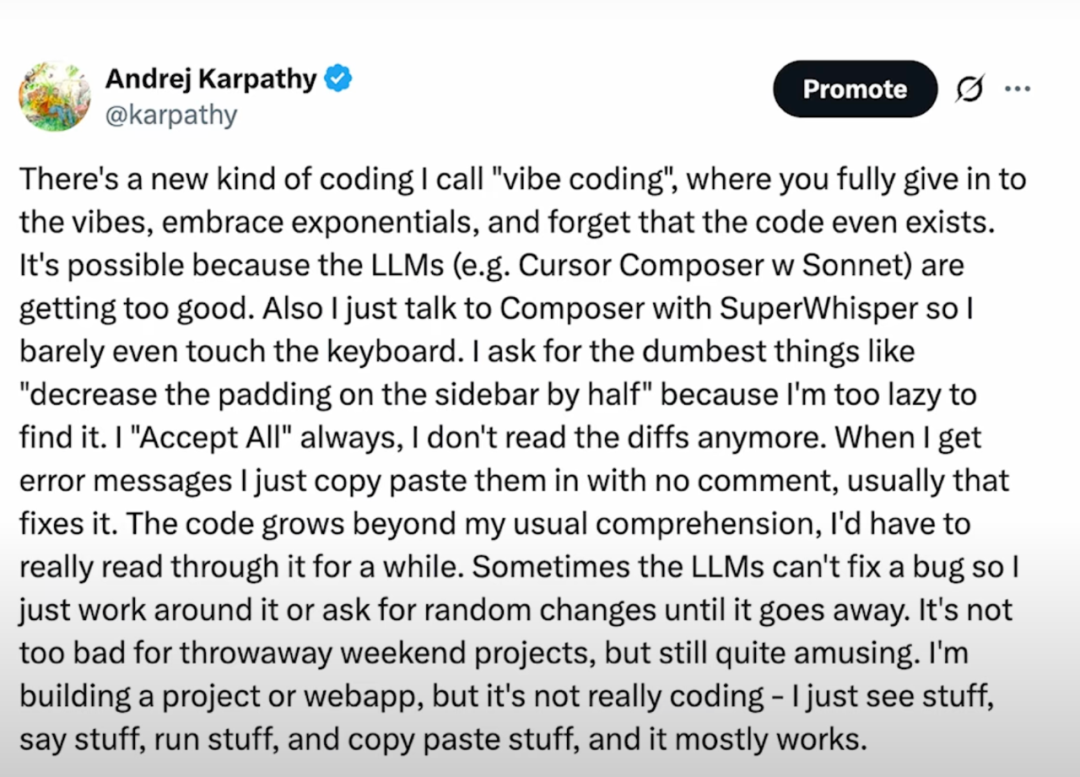Click the word "keyboard" in the tweet
The width and height of the screenshot is (1080, 777).
(391, 351)
